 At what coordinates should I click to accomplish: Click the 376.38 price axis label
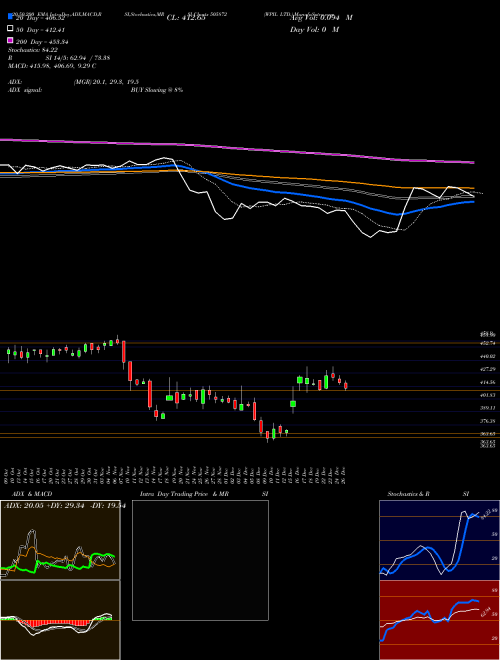click(489, 421)
